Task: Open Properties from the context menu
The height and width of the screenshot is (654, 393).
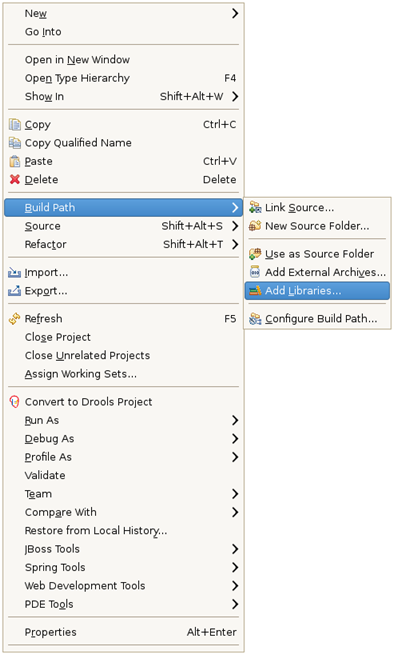Action: pyautogui.click(x=123, y=632)
